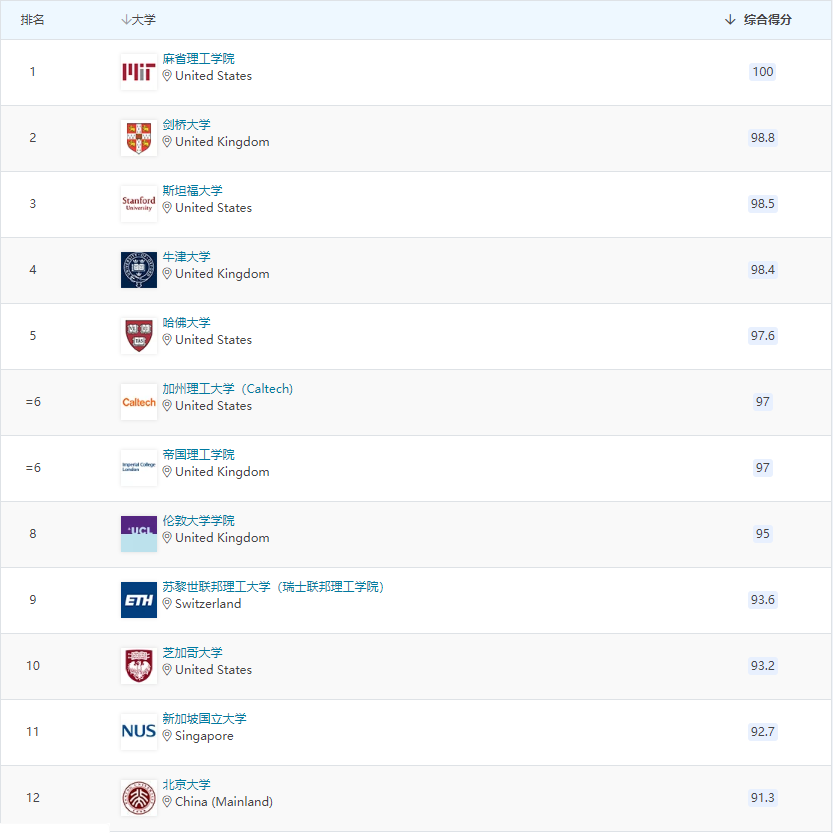Click the Cambridge University crest logo
833x833 pixels.
pos(138,138)
